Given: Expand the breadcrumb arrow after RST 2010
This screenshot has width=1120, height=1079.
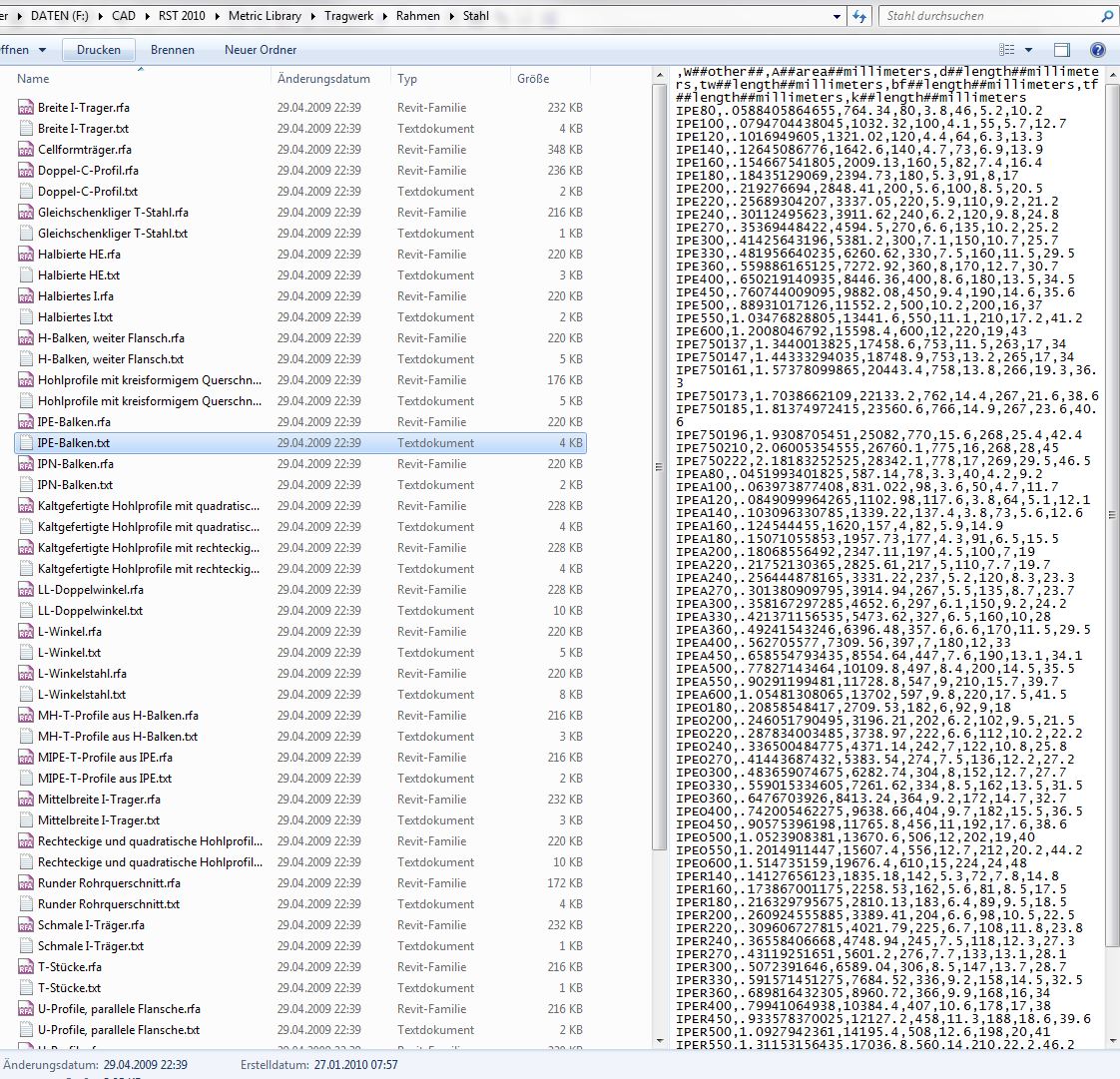Looking at the screenshot, I should 218,16.
